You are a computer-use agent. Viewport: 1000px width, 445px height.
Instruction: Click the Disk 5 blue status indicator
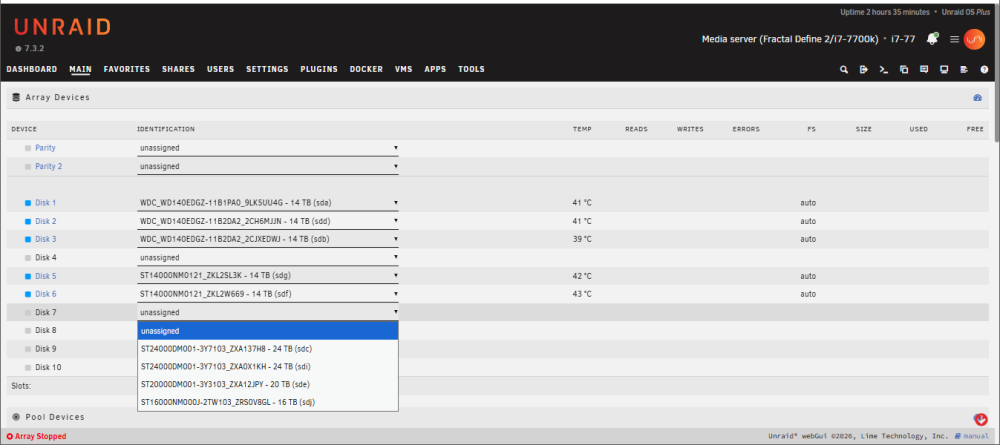point(27,276)
